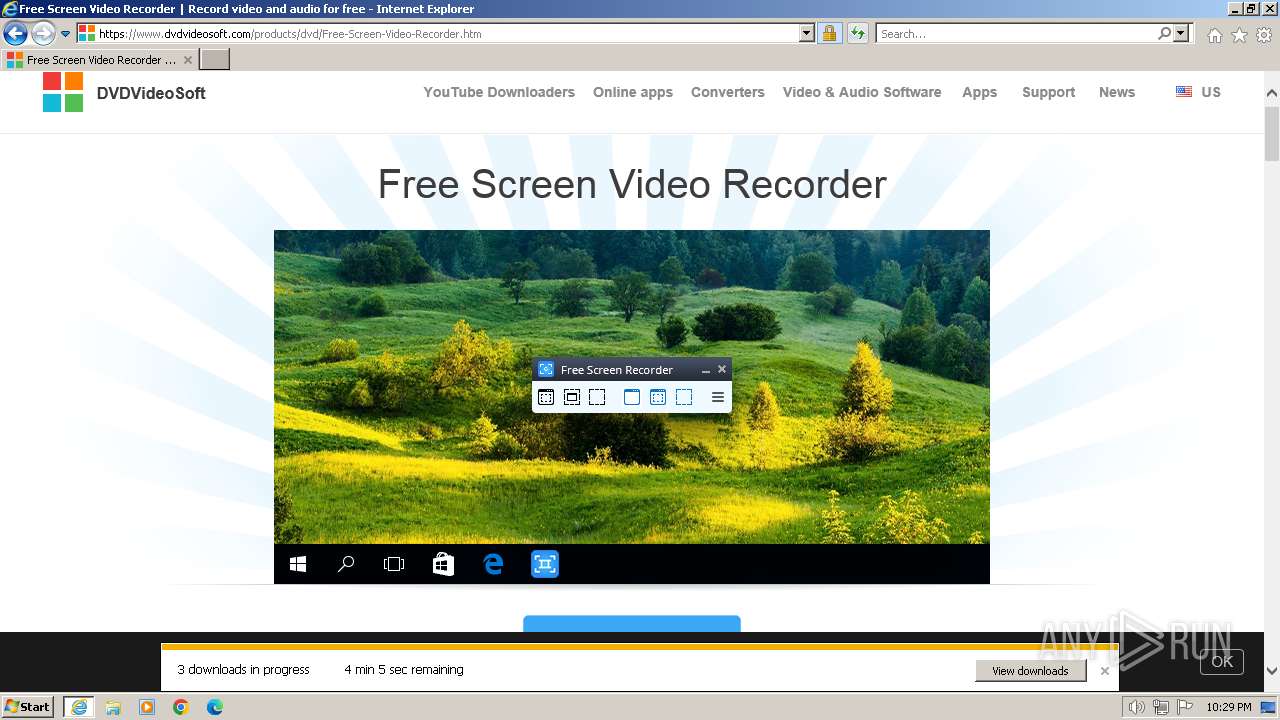The height and width of the screenshot is (720, 1280).
Task: Click the Edge icon in the preview taskbar
Action: pos(493,565)
